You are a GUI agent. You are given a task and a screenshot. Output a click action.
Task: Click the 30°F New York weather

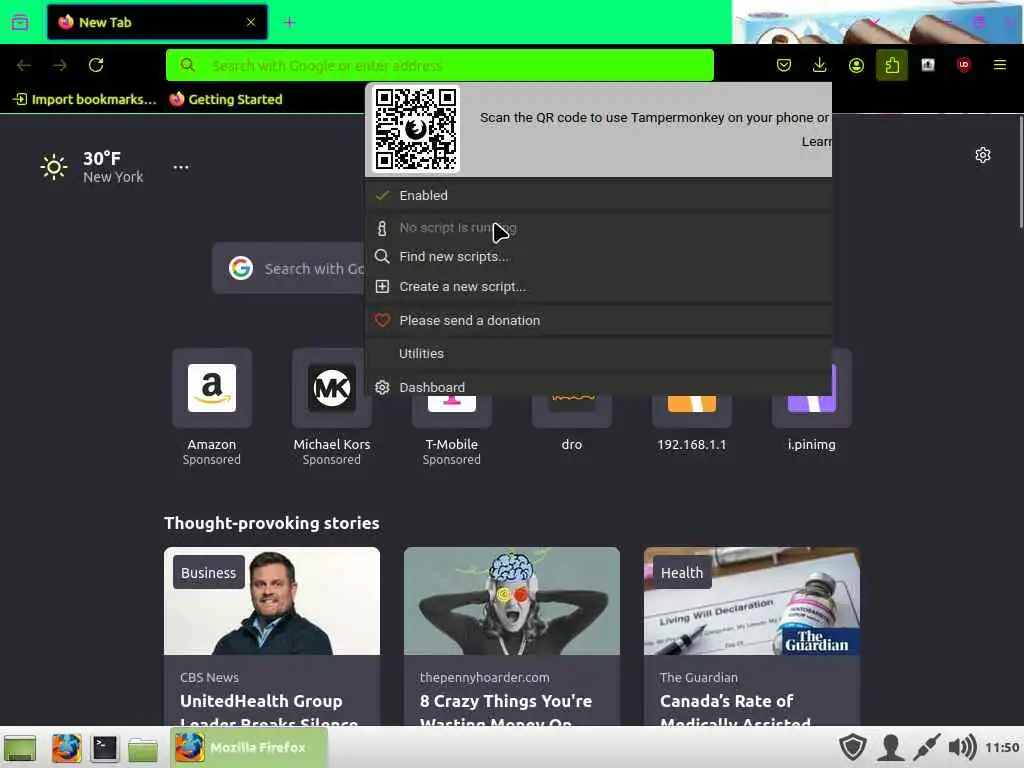click(91, 167)
